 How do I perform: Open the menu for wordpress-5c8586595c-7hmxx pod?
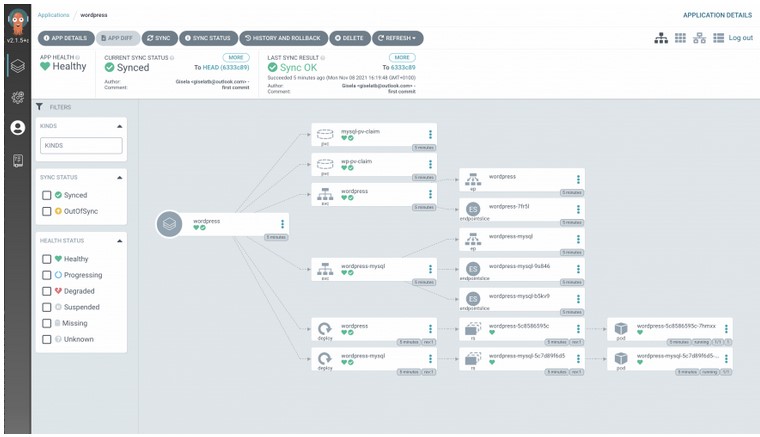click(726, 329)
